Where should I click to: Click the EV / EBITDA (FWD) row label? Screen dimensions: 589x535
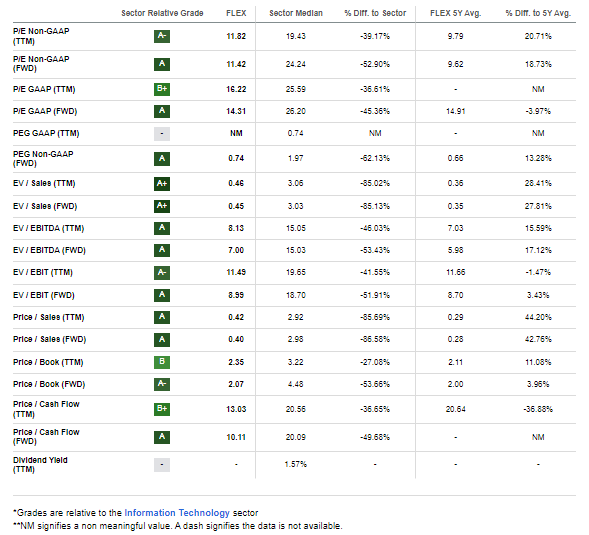point(49,251)
